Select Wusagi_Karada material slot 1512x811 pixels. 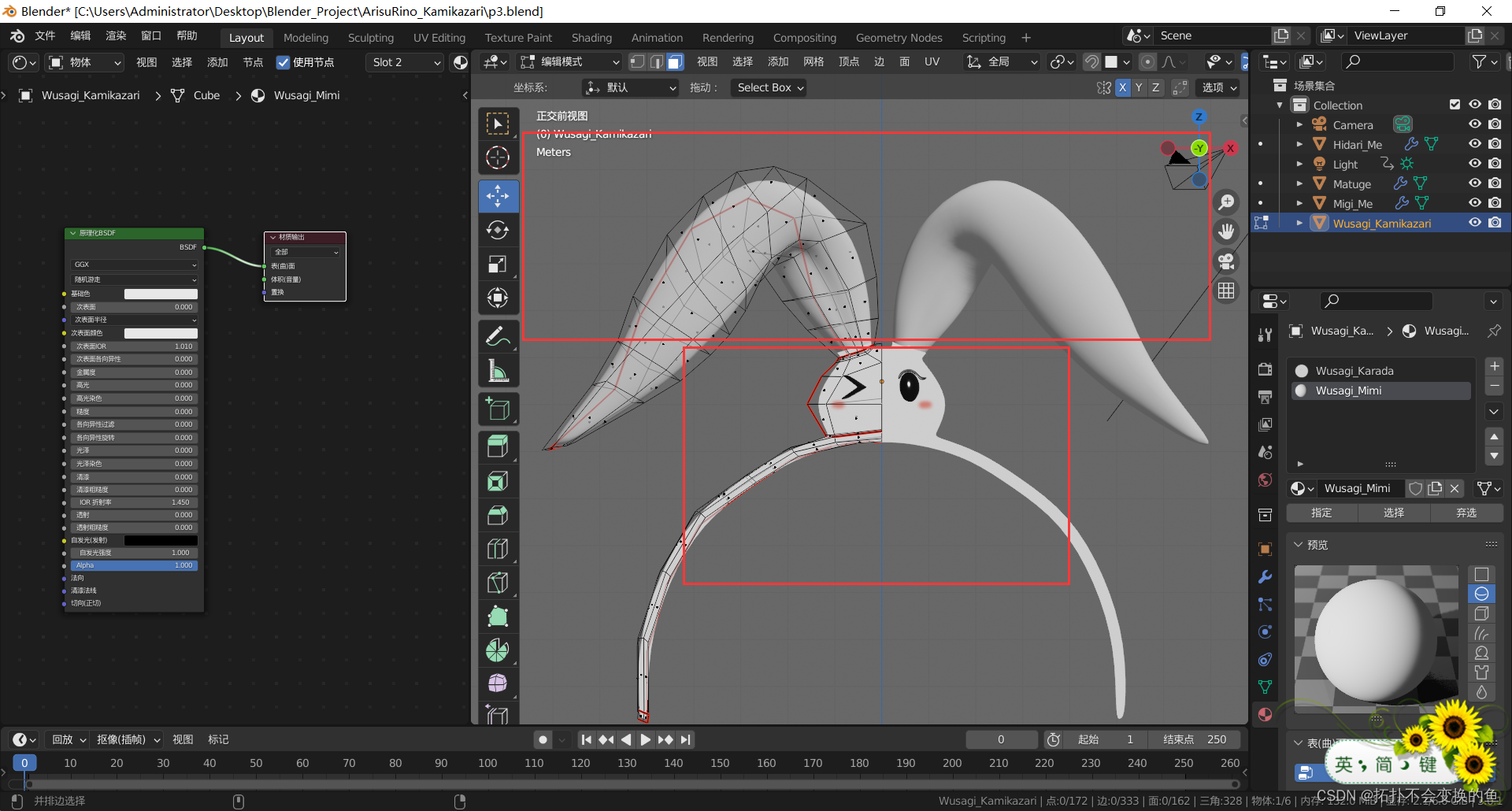(1354, 371)
